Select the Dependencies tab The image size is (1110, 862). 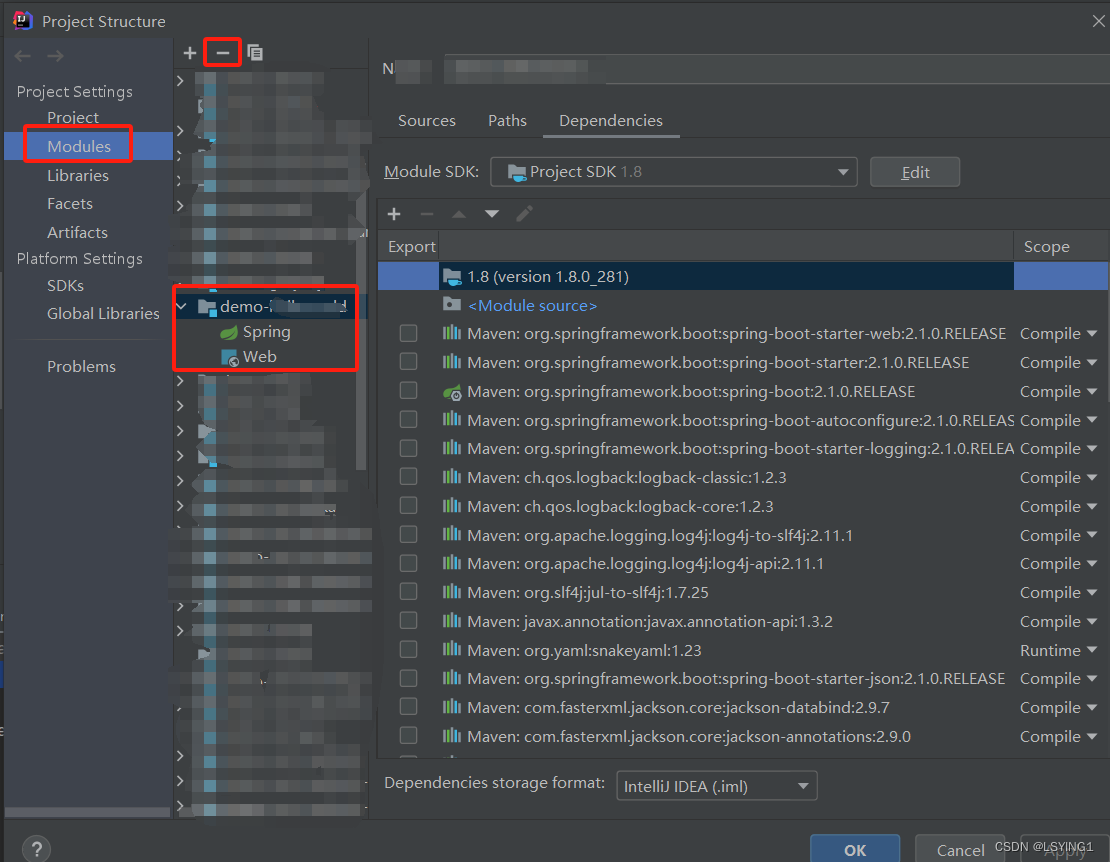(x=611, y=121)
